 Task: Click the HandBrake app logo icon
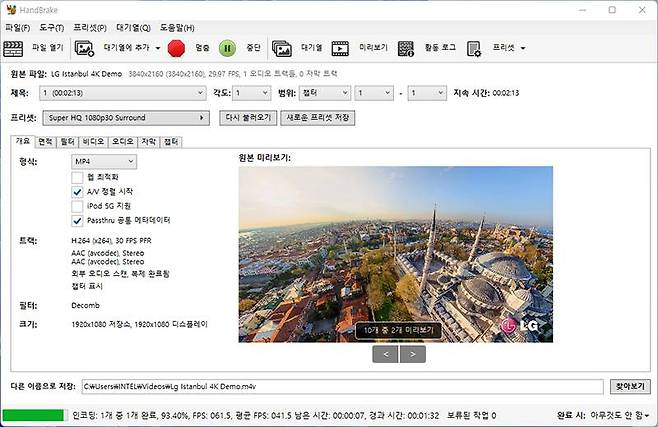point(11,9)
